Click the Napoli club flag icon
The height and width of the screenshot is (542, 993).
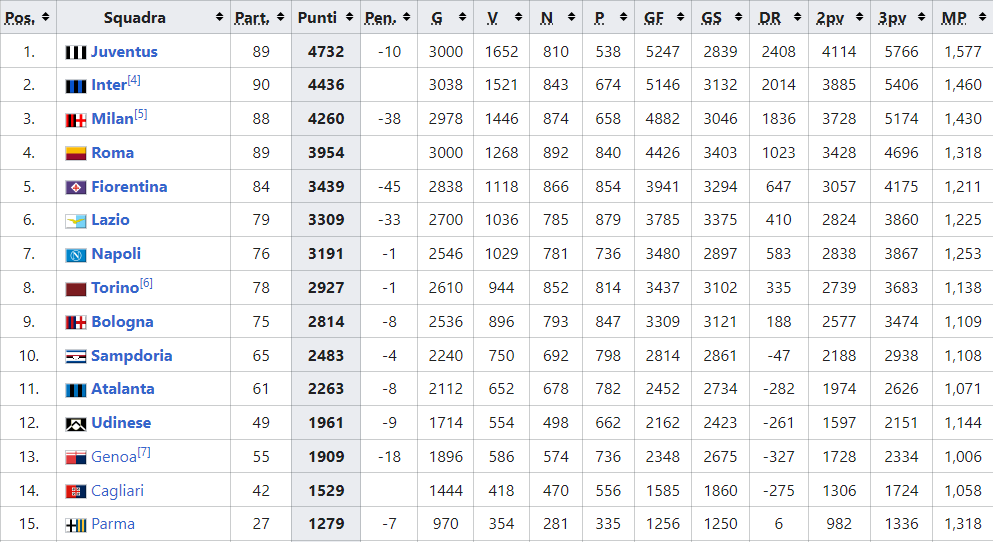click(x=76, y=255)
